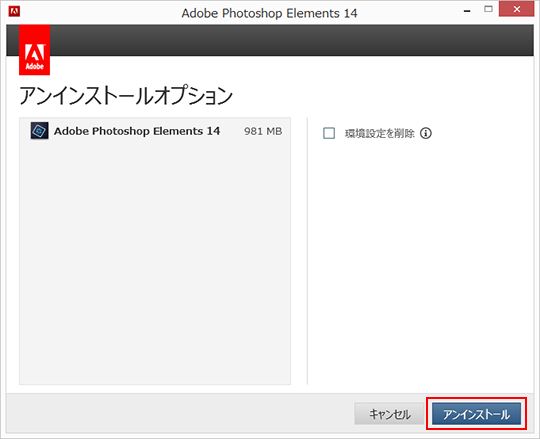The width and height of the screenshot is (540, 439).
Task: Click the gray footer bar left of キャンセル
Action: pyautogui.click(x=179, y=413)
